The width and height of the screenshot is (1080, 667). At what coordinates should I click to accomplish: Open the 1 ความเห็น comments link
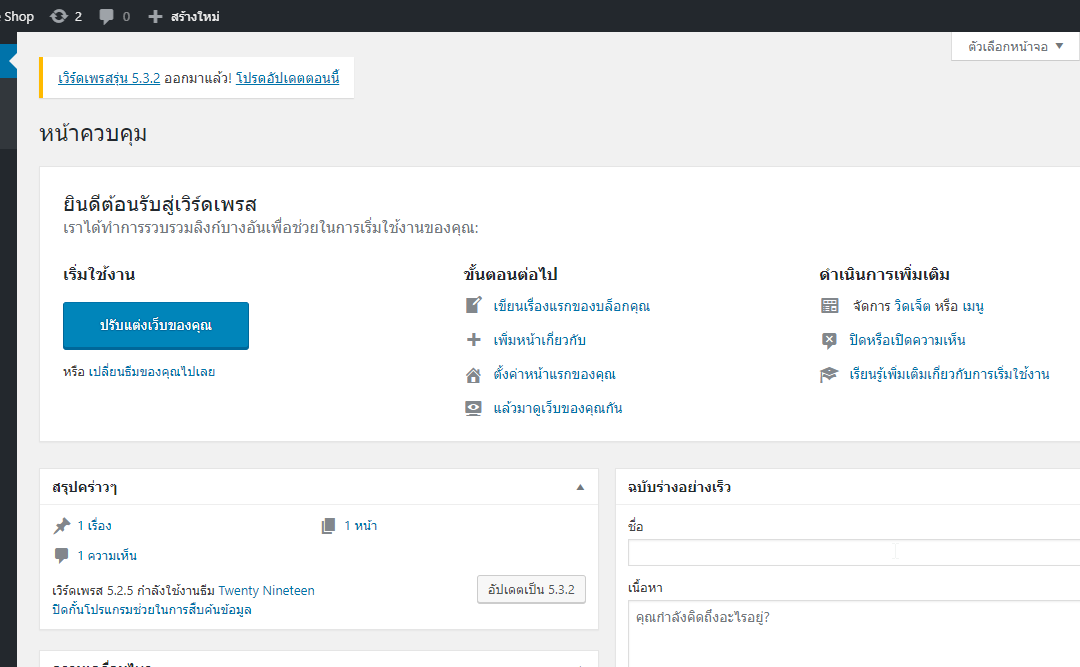tap(107, 555)
